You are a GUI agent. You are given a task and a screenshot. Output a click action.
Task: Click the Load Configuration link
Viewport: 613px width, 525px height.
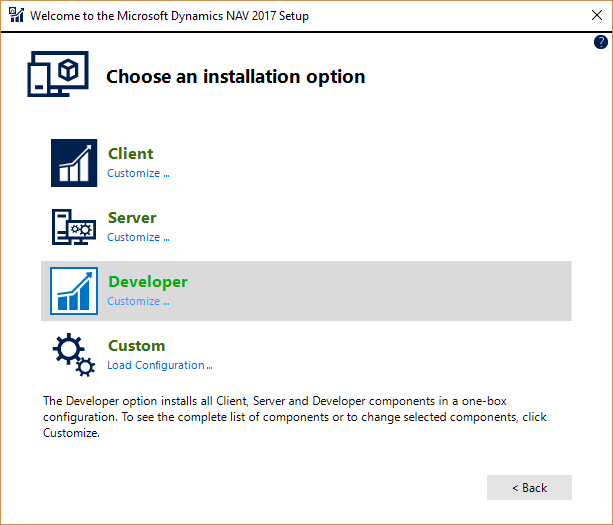159,365
